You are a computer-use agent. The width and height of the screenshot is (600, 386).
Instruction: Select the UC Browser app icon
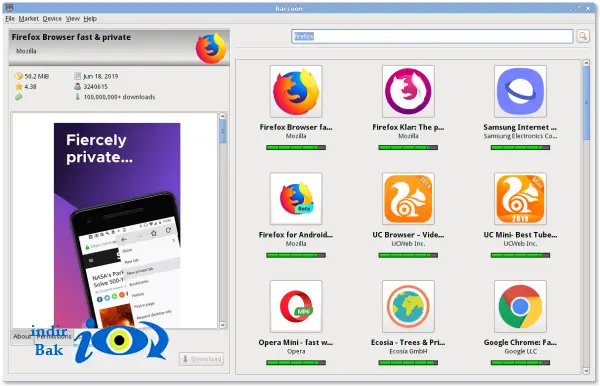[x=408, y=199]
